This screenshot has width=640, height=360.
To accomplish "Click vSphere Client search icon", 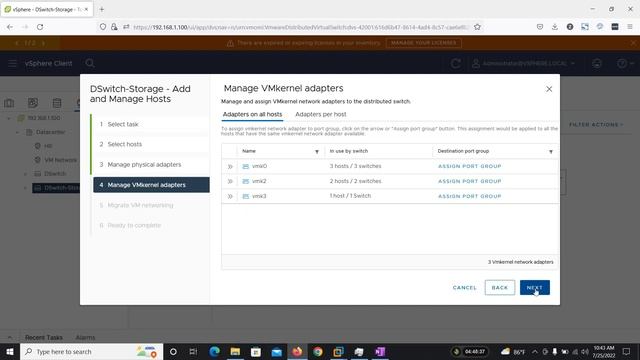I will pyautogui.click(x=90, y=63).
